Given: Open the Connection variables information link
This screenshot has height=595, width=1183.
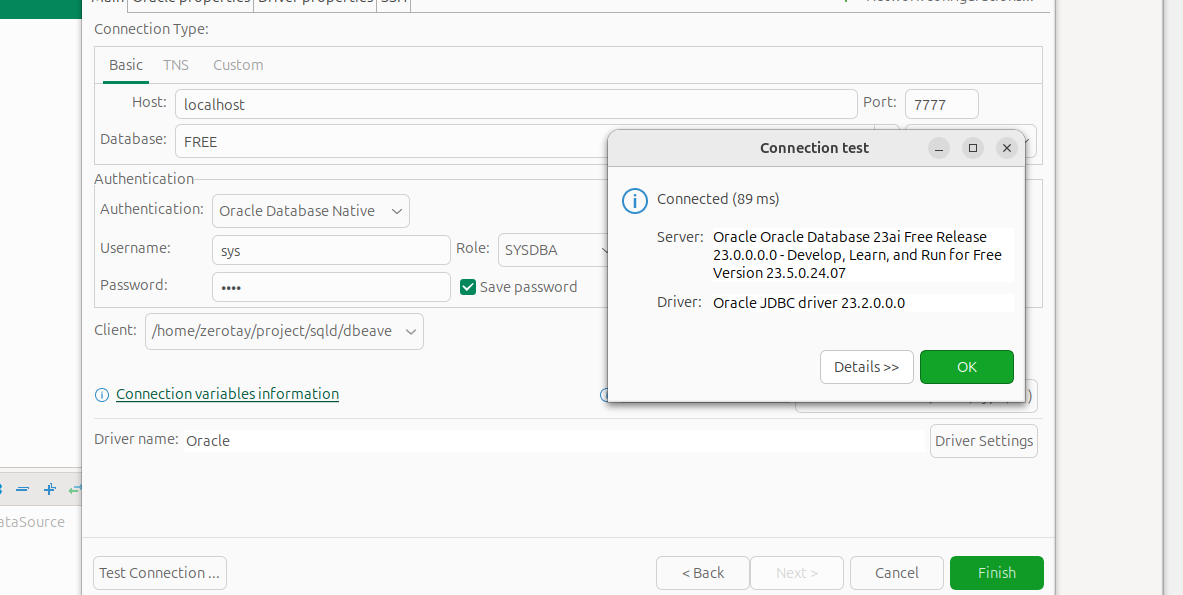Looking at the screenshot, I should [227, 394].
